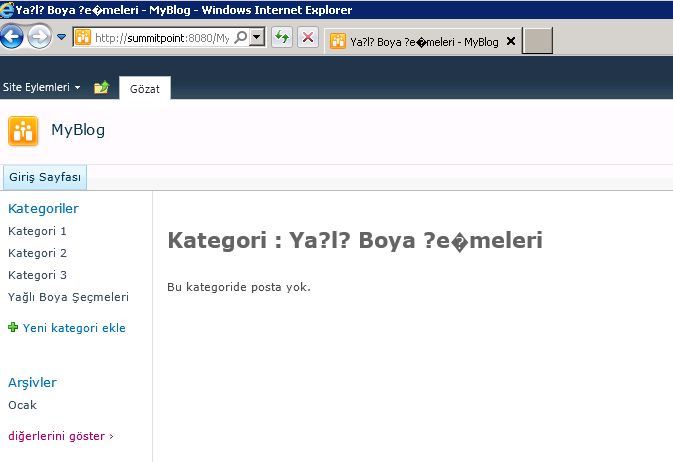673x462 pixels.
Task: Open the MyBlog site title link
Action: click(x=78, y=130)
